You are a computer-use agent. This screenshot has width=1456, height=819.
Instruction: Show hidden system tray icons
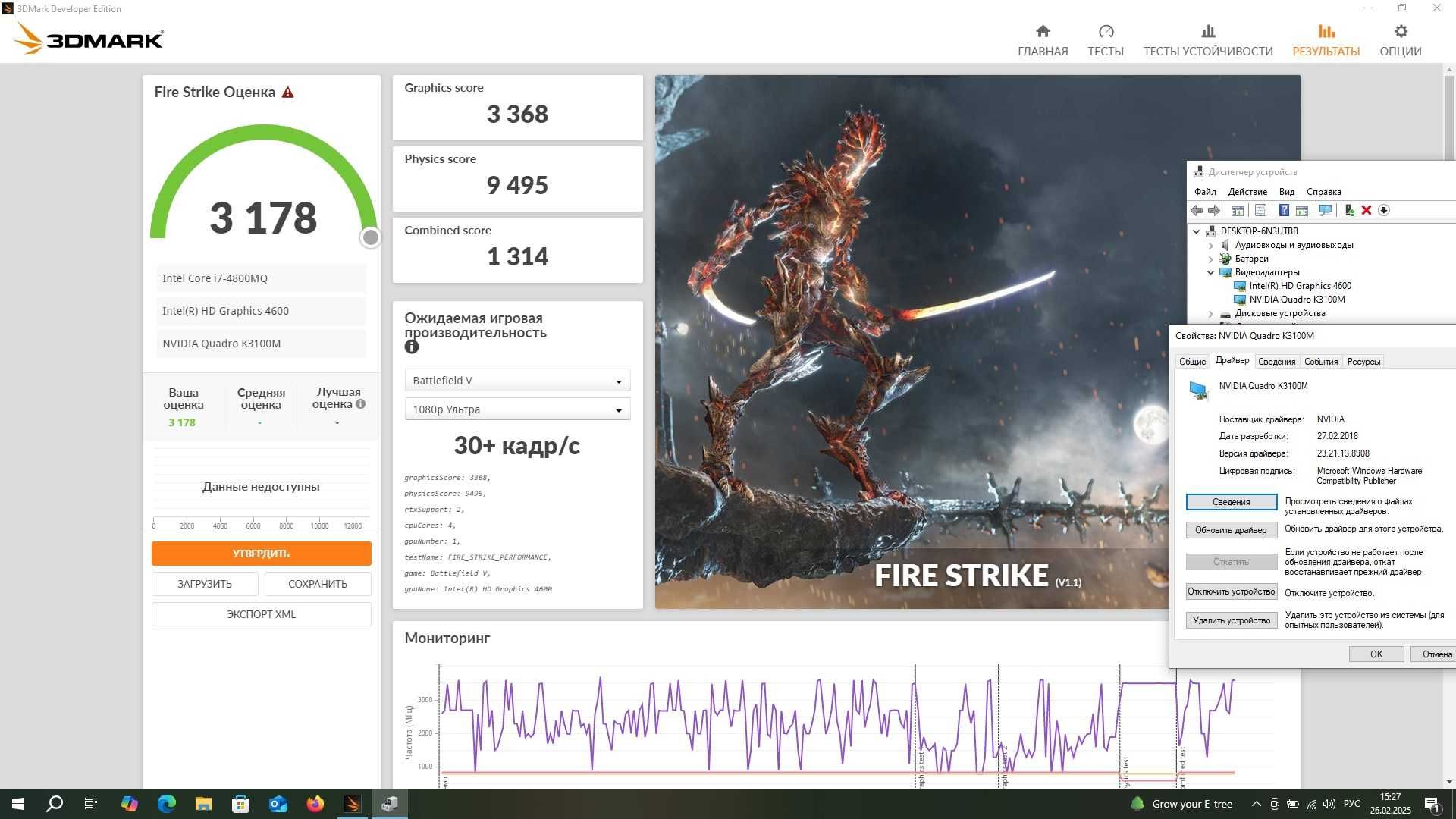(x=1257, y=804)
